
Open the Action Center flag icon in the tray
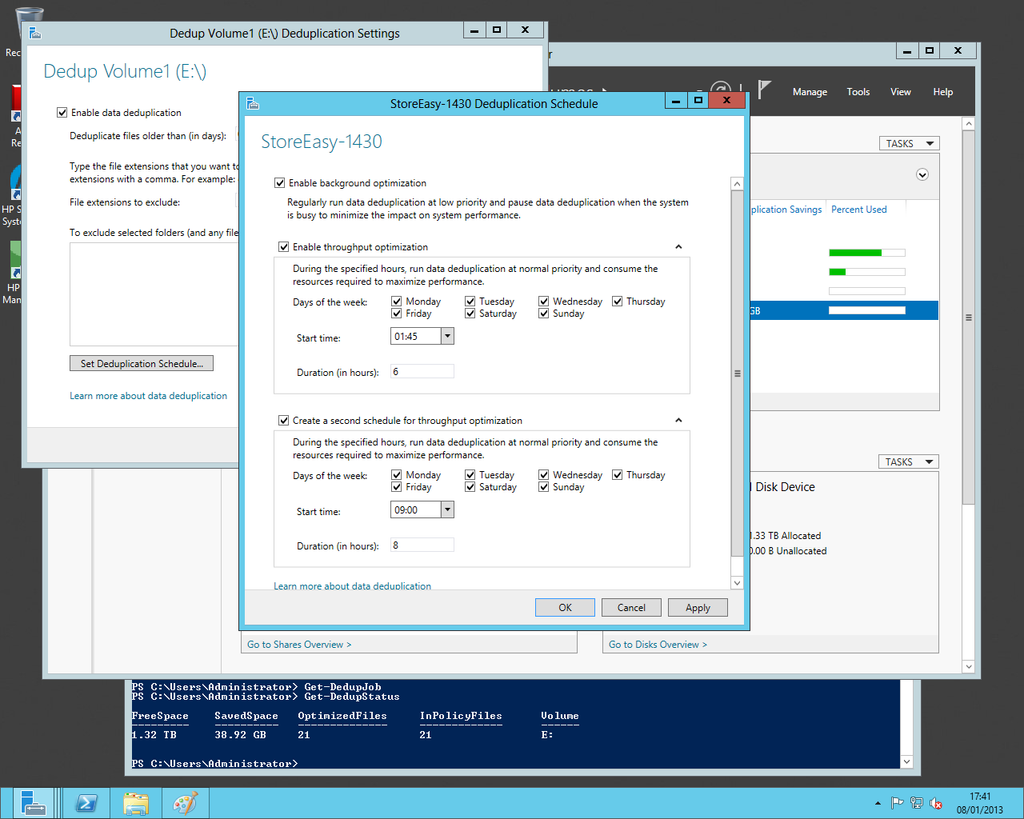pyautogui.click(x=898, y=802)
